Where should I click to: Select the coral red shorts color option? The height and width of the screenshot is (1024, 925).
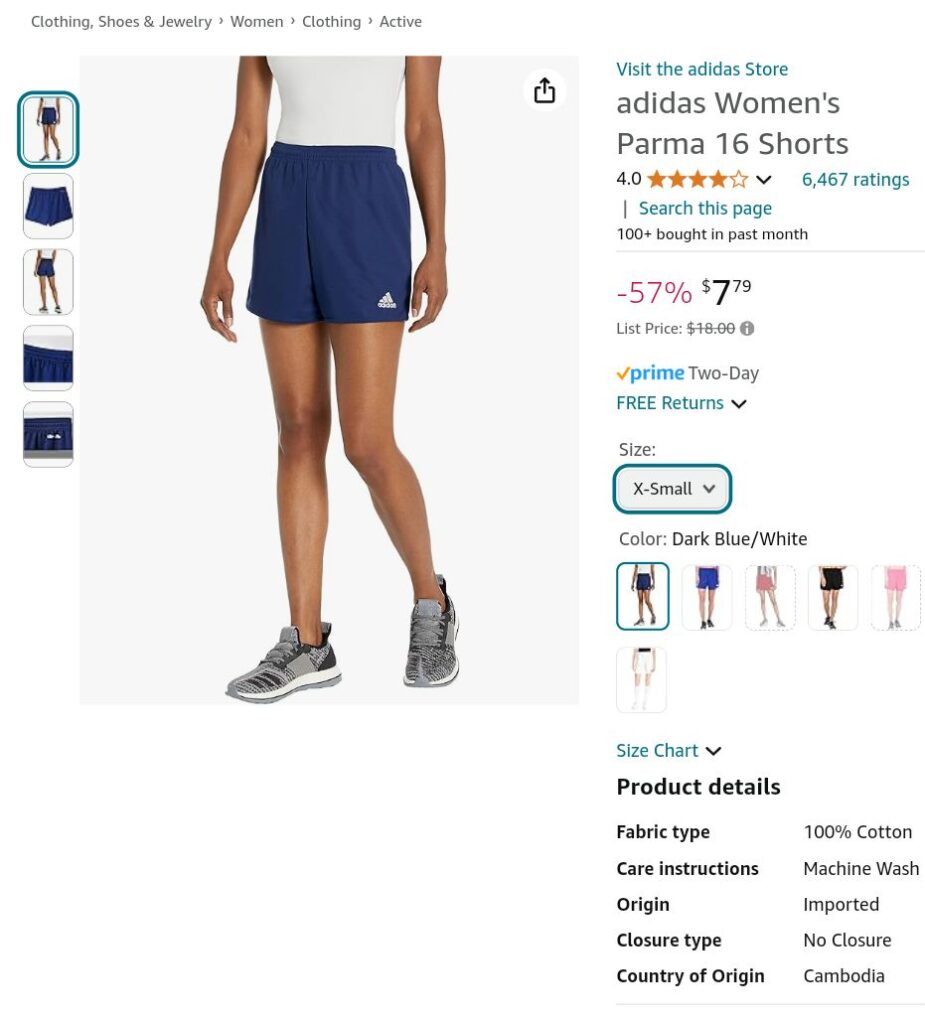[x=770, y=597]
